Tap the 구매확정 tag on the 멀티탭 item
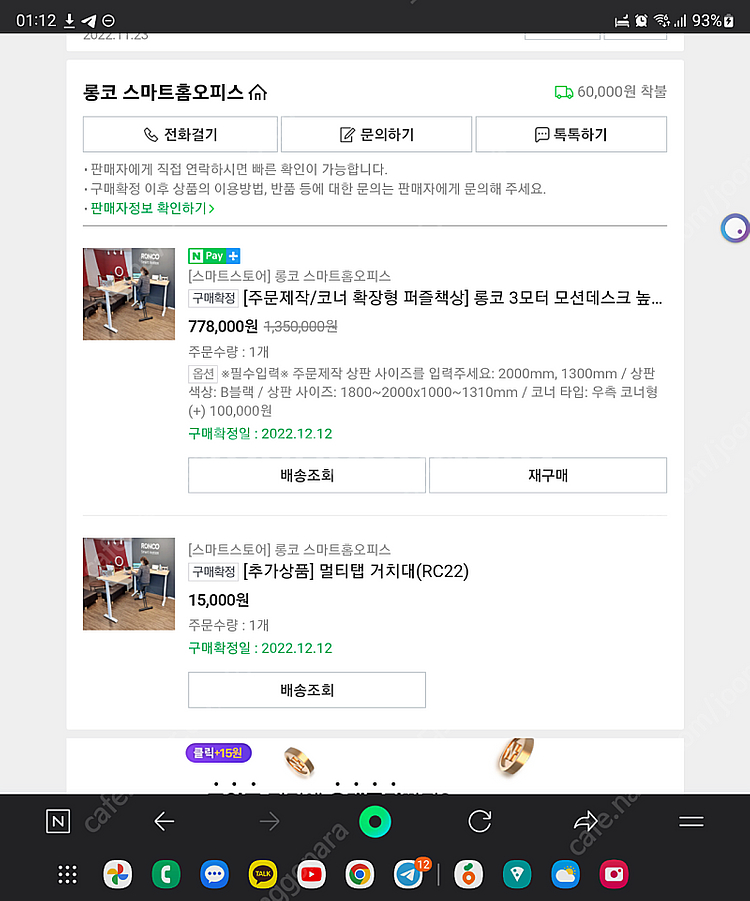Screen dimensions: 750x901 (x=213, y=571)
